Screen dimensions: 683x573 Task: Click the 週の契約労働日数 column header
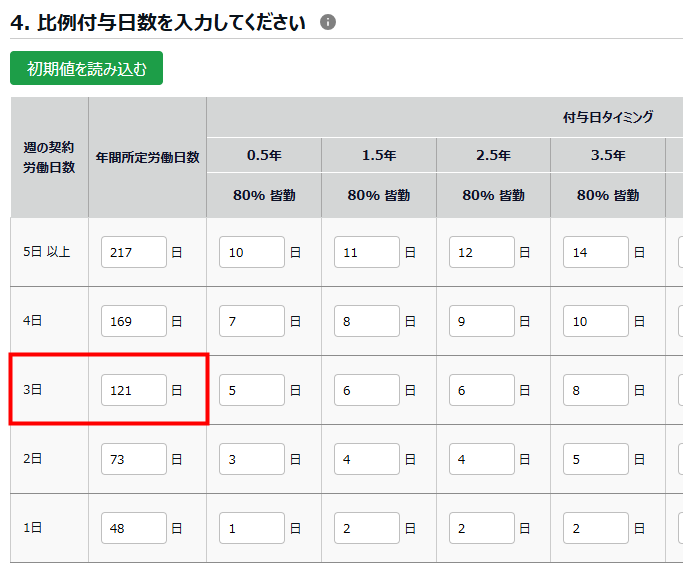49,157
